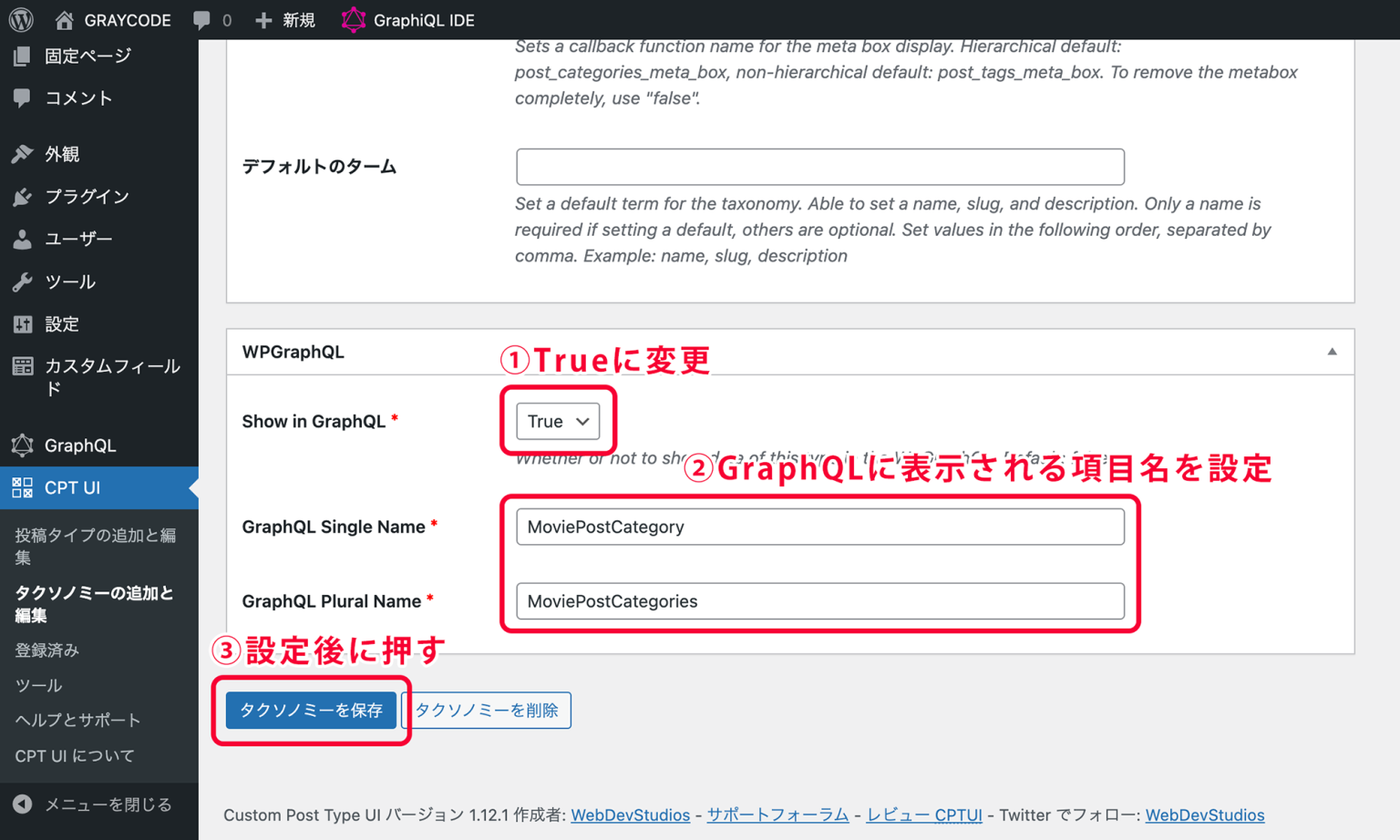Viewport: 1400px width, 840px height.
Task: Click the CPT UI grid icon
Action: click(x=22, y=487)
